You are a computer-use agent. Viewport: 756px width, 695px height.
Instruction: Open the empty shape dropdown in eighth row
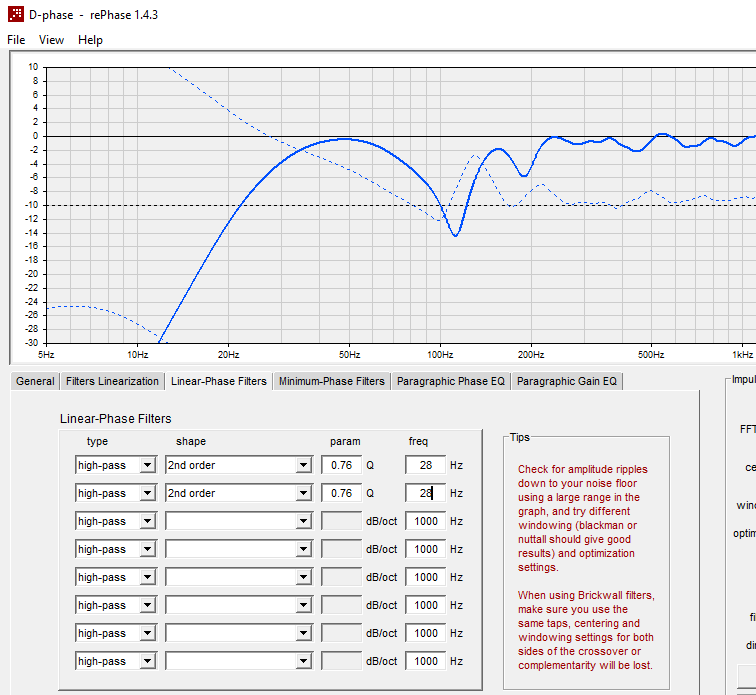coord(239,661)
